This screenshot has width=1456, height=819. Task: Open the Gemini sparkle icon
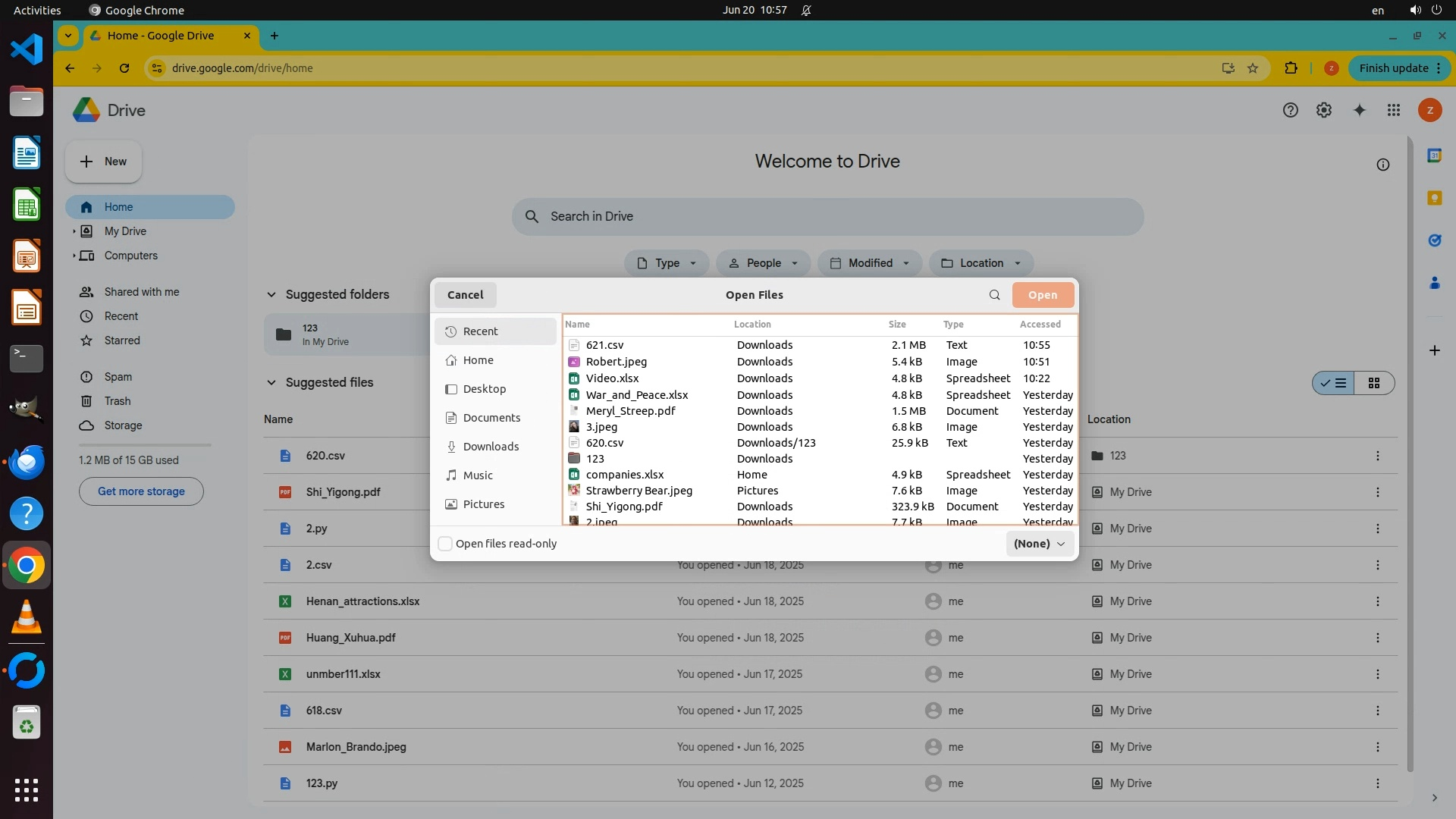point(1359,111)
